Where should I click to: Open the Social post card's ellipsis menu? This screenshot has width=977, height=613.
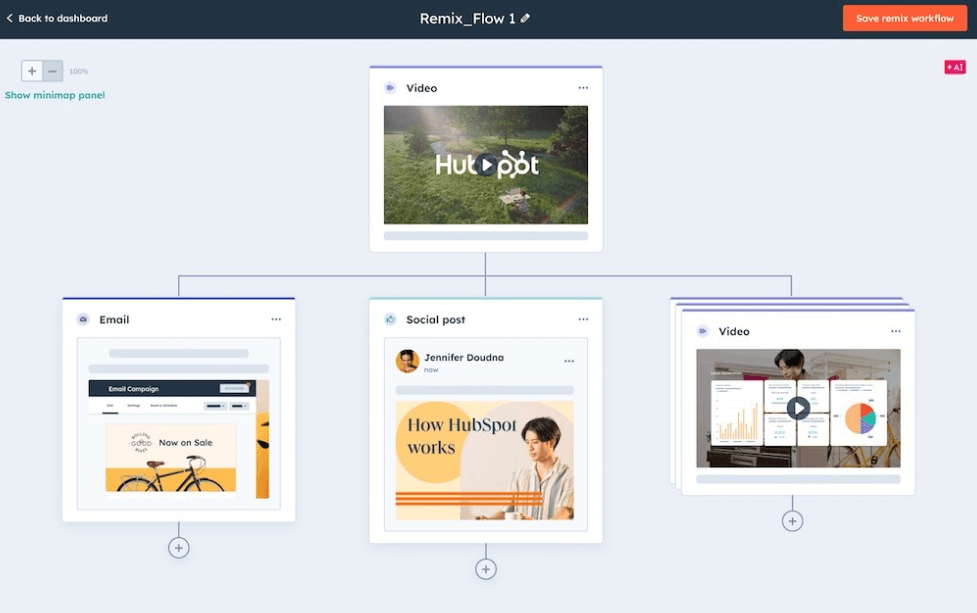click(584, 319)
